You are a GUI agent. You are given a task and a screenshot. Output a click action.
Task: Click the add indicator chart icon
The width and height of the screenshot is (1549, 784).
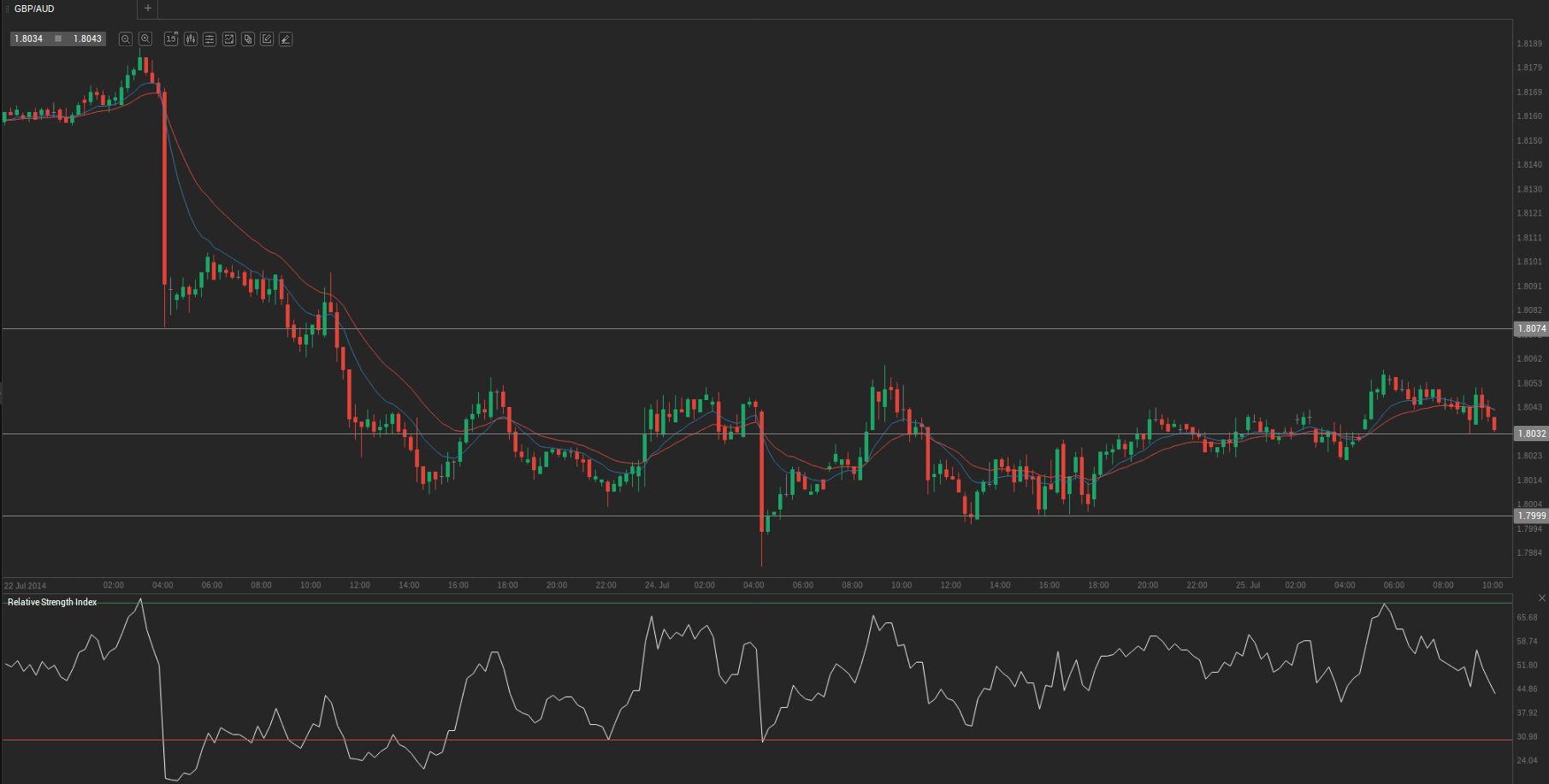point(229,39)
